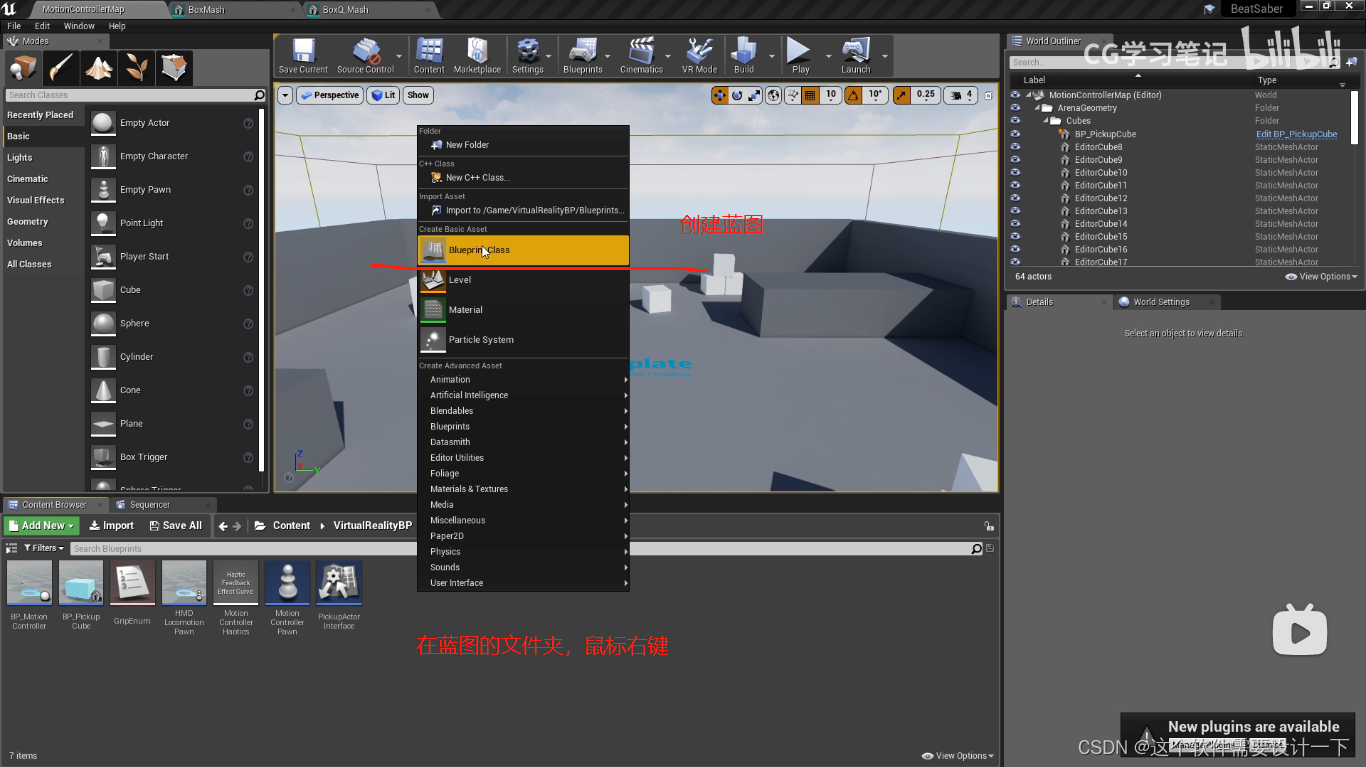Toggle scale snapping in viewport toolbar
This screenshot has width=1366, height=767.
902,95
